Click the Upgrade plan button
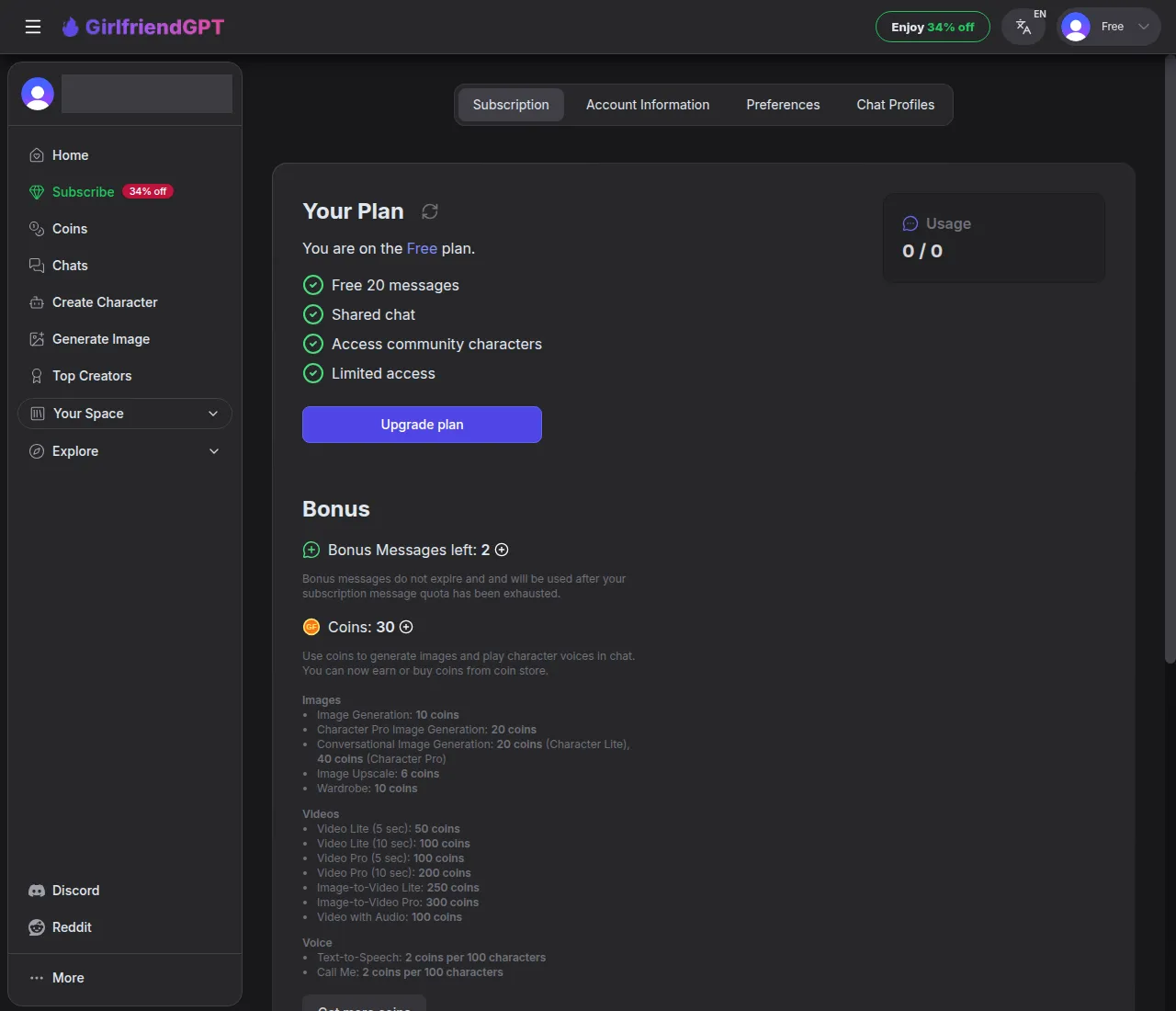Screen dimensions: 1176x1011 point(422,425)
